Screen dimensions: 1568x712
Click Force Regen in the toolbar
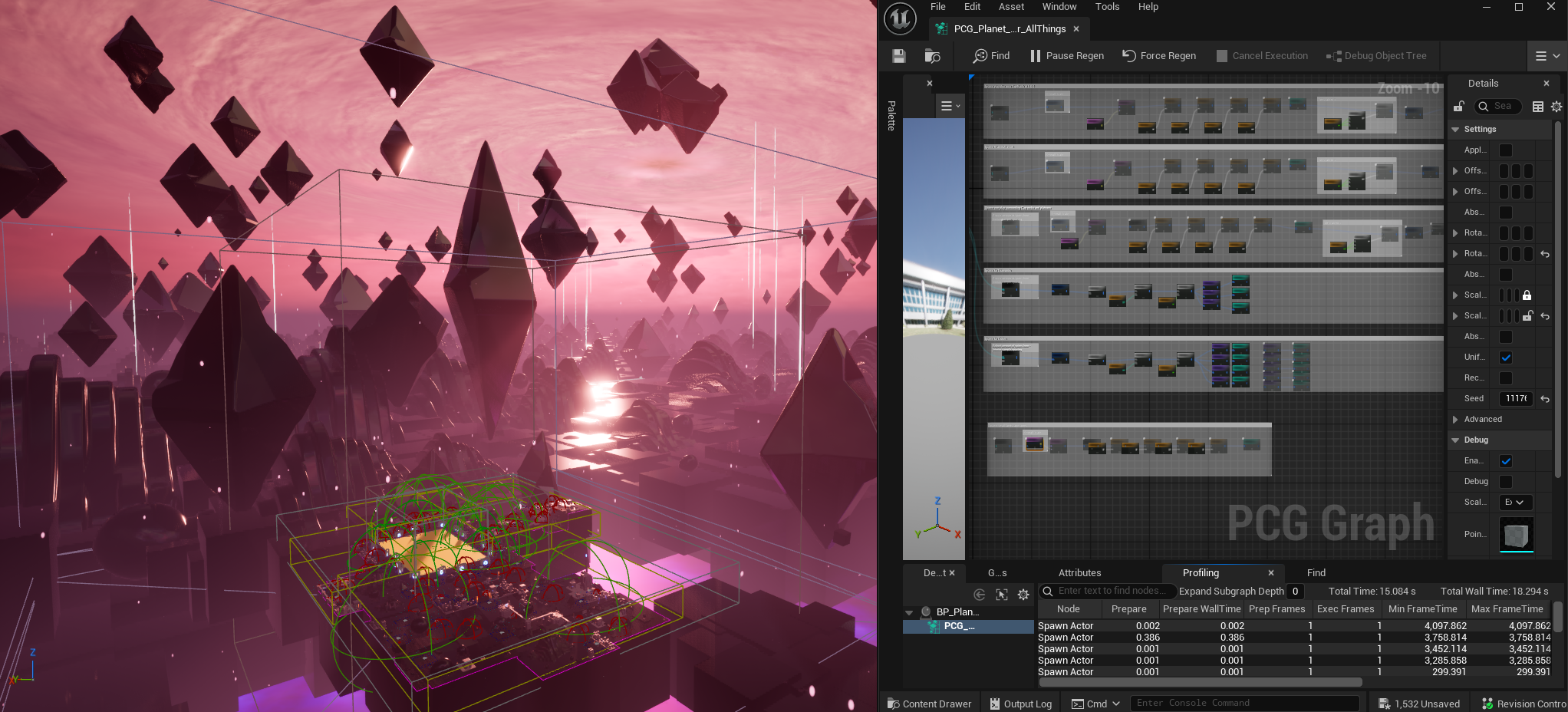pos(1159,56)
